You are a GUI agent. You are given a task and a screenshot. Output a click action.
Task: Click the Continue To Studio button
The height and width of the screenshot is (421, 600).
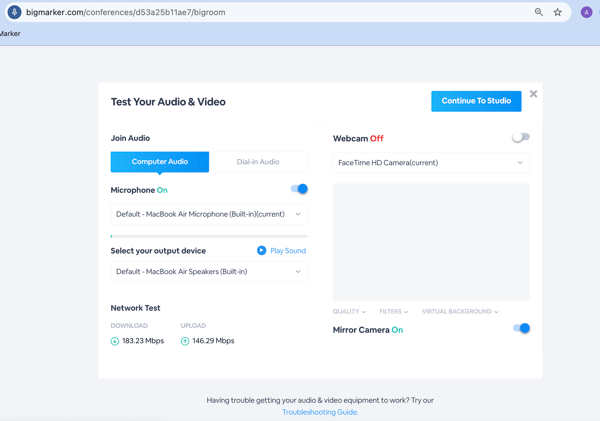point(476,101)
